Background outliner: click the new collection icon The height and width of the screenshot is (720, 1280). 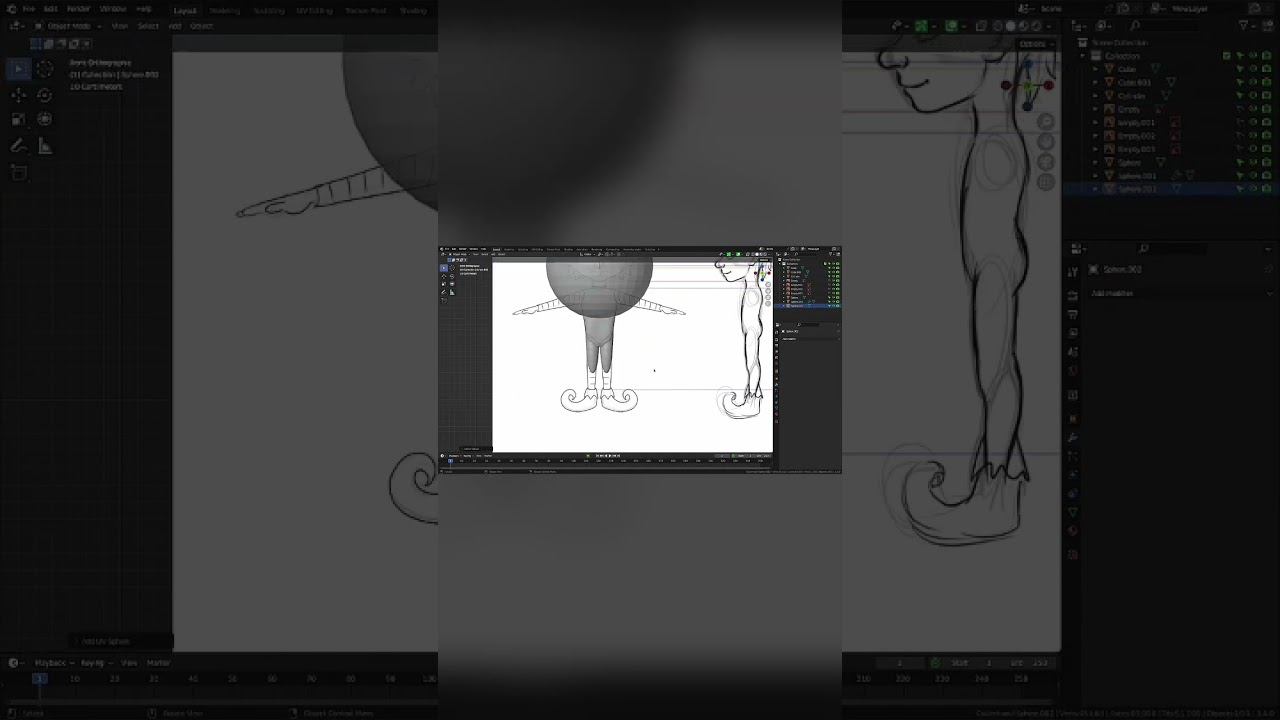[1267, 26]
